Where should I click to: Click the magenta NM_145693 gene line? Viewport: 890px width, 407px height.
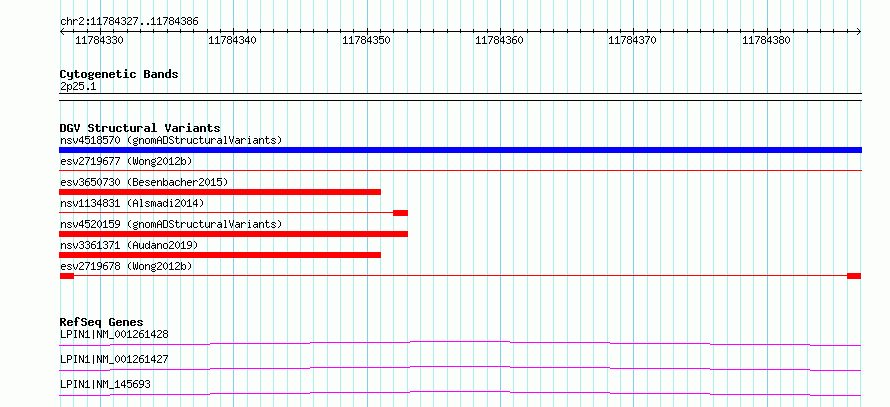[x=460, y=393]
